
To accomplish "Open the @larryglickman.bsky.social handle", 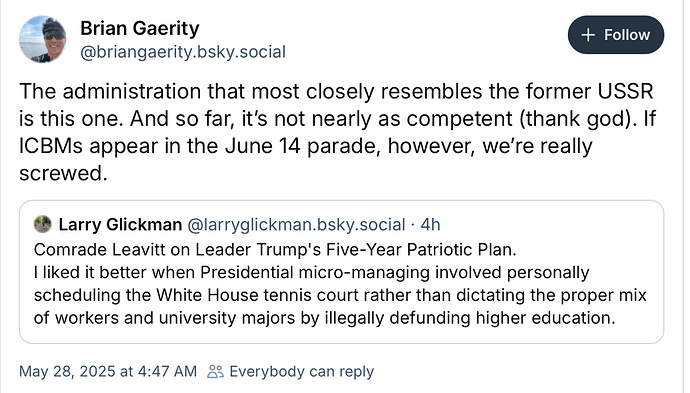I will pos(296,224).
